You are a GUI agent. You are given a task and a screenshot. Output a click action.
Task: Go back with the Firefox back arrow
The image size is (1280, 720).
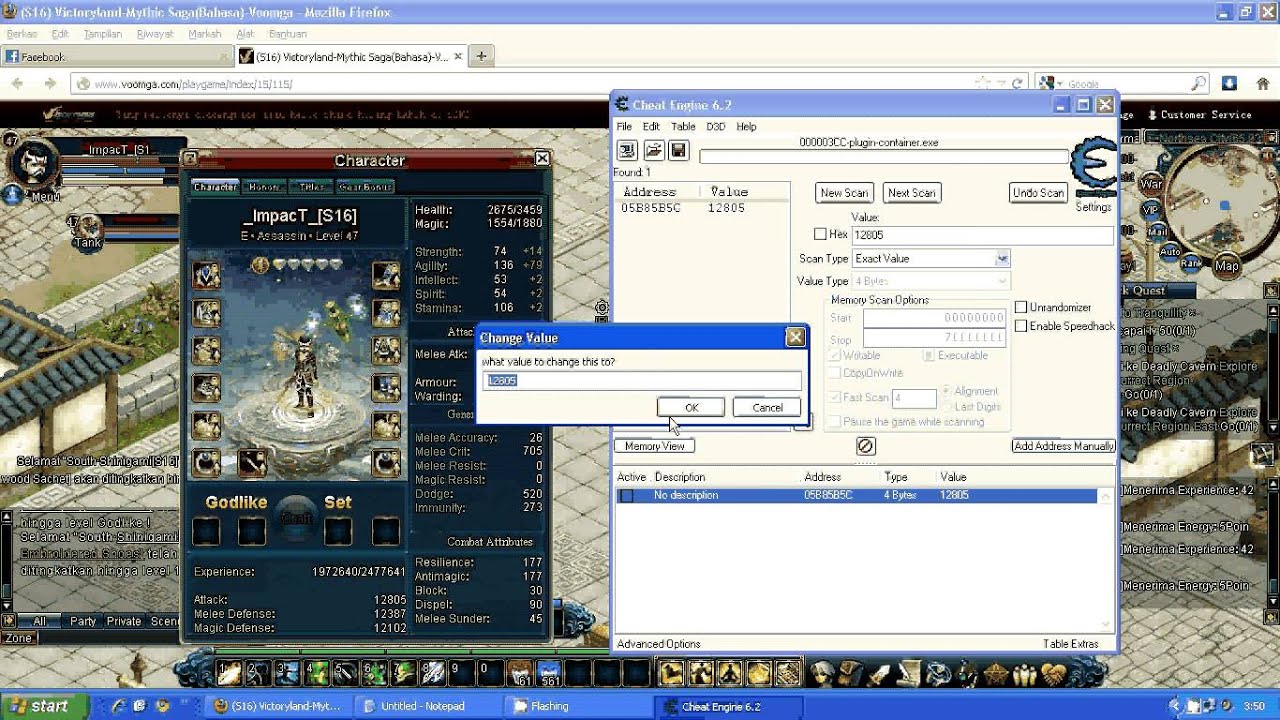point(17,84)
